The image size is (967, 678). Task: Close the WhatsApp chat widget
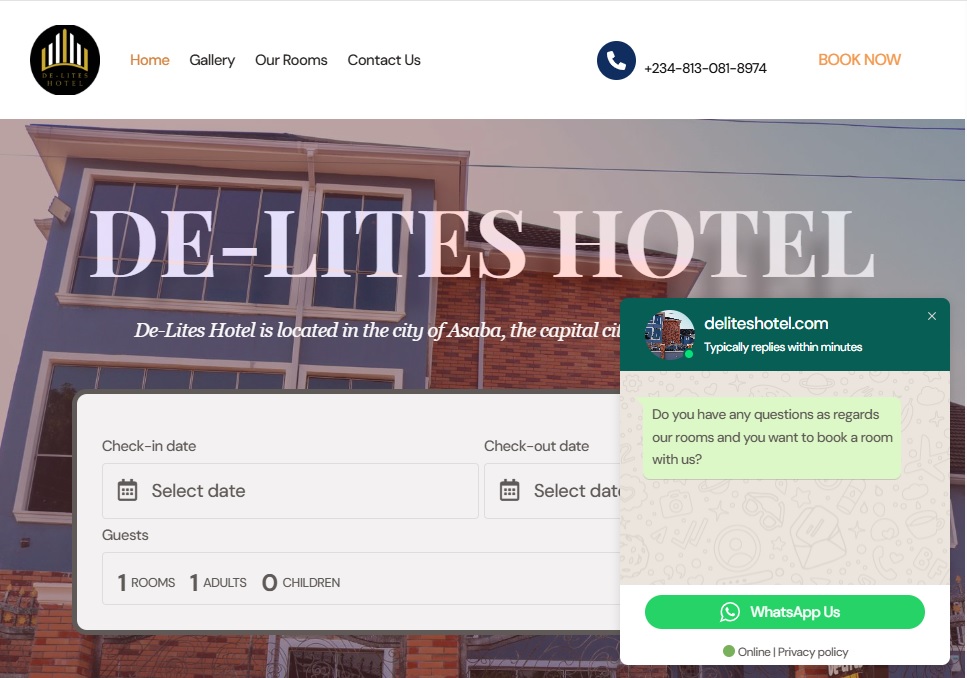coord(932,316)
